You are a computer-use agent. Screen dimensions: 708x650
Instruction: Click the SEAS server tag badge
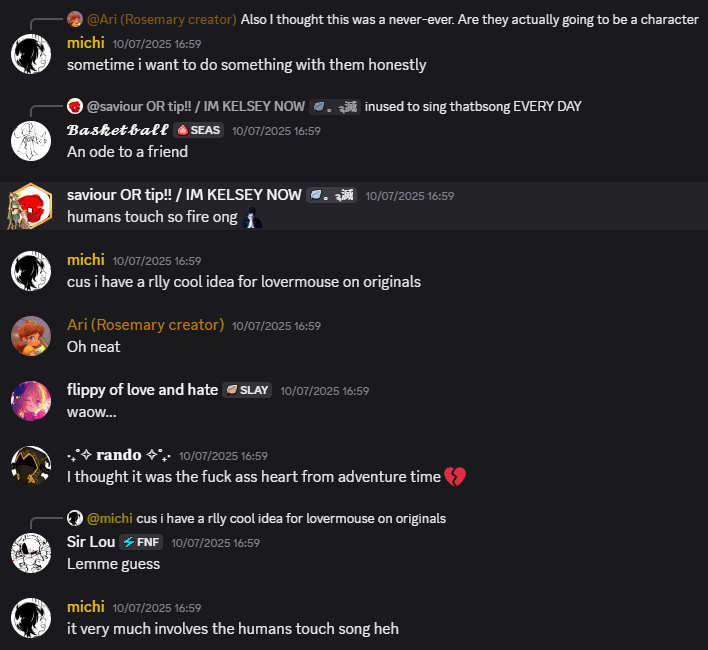198,130
